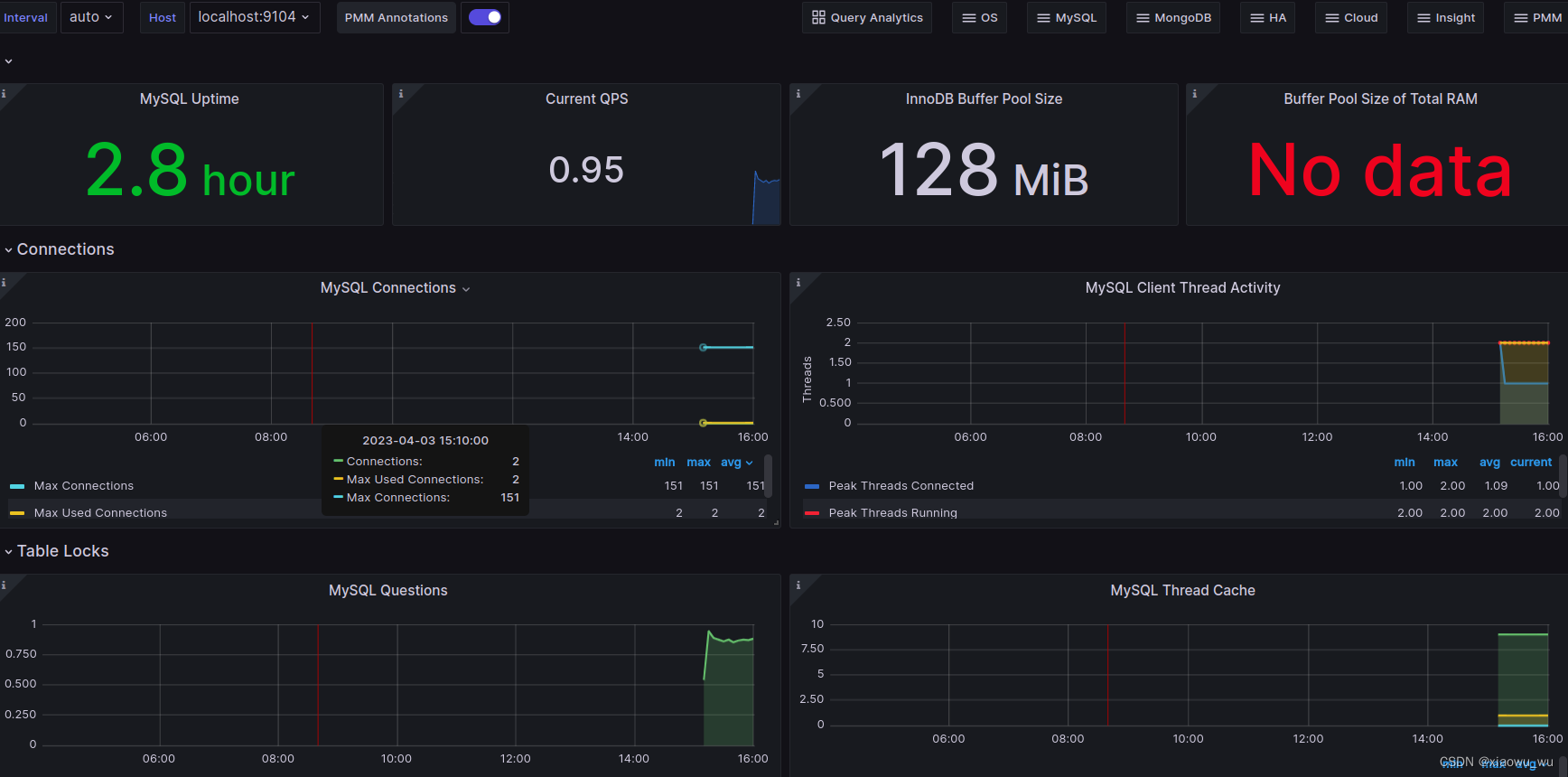Viewport: 1568px width, 777px height.
Task: Click the hamburger icon beside MySQL
Action: click(x=1043, y=18)
